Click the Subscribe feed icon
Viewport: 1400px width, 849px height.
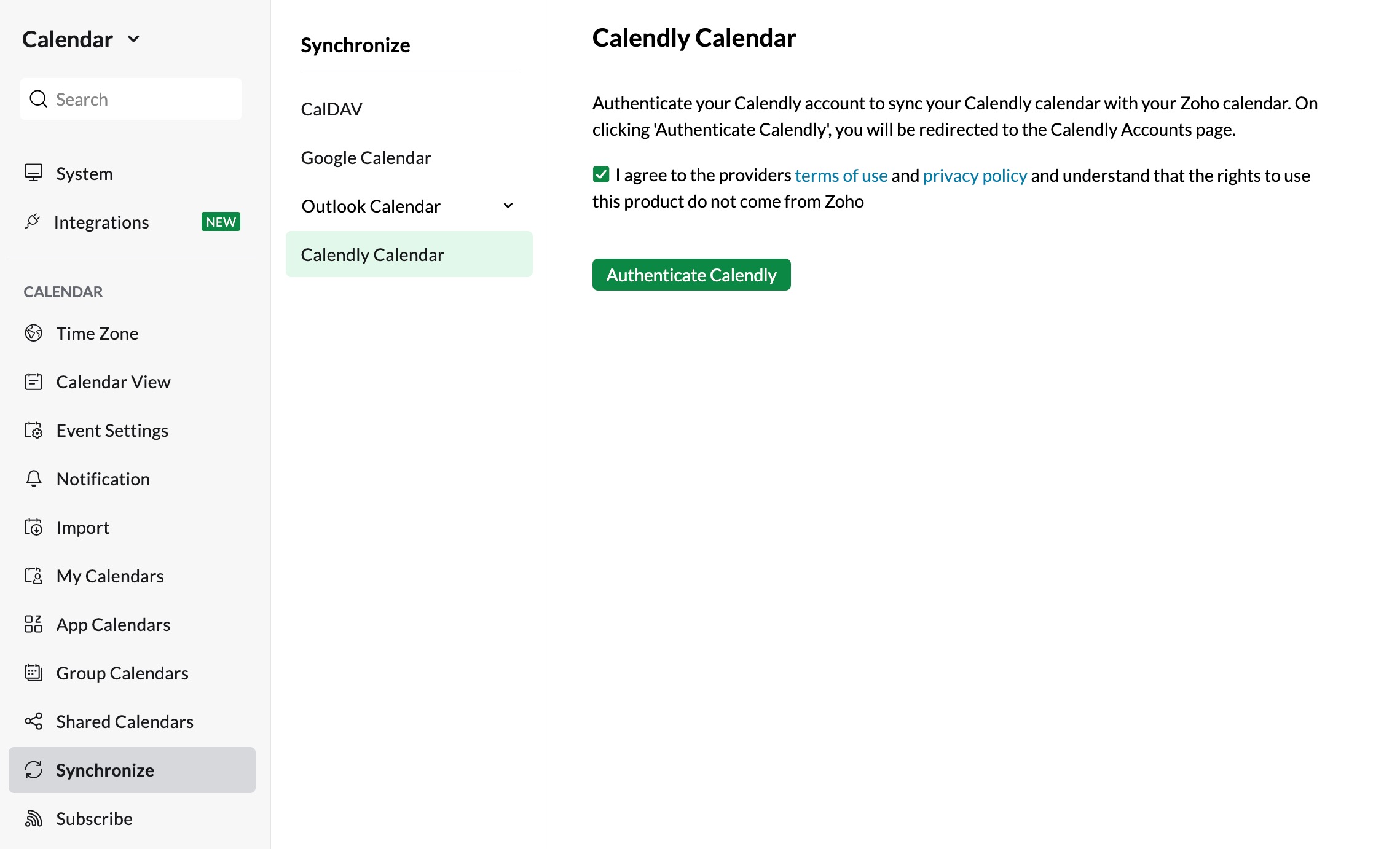click(x=33, y=818)
